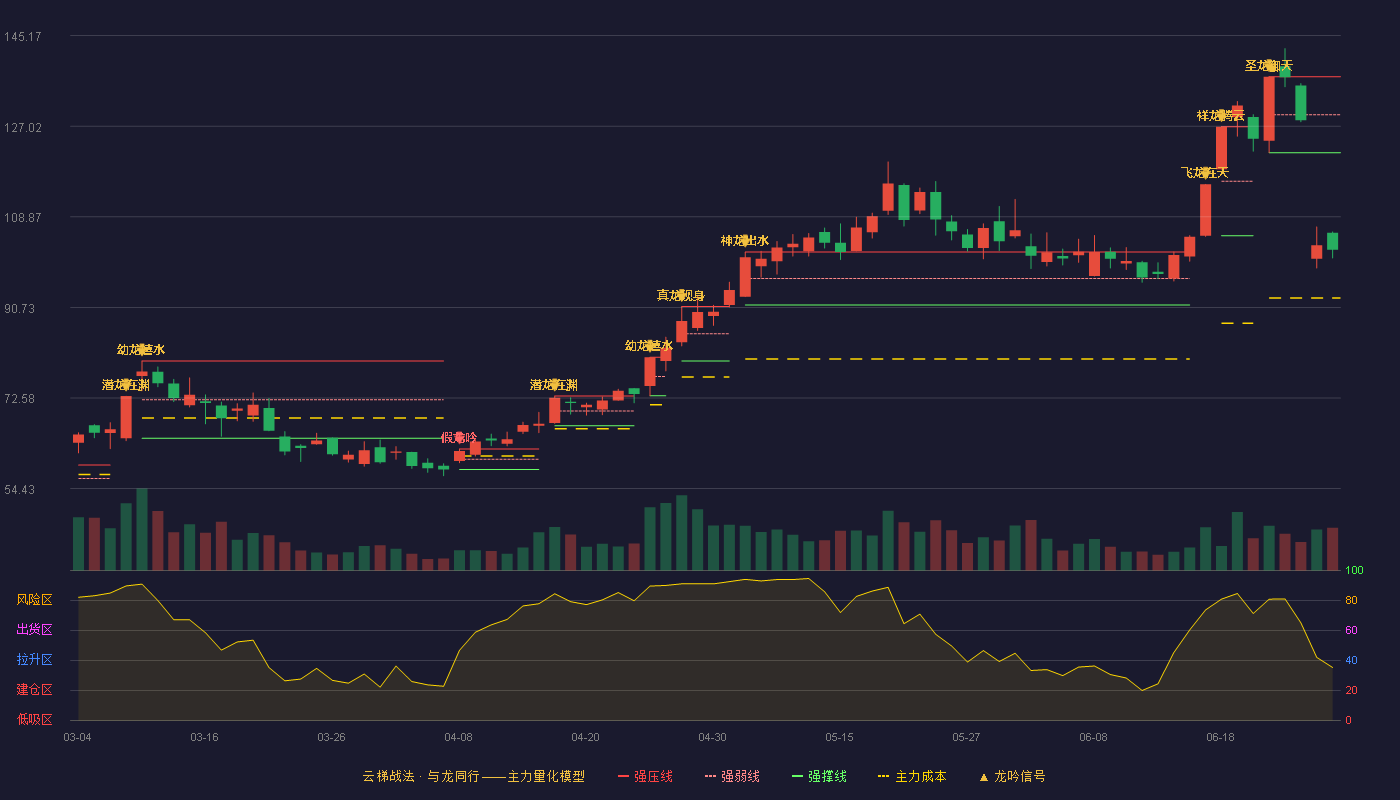The height and width of the screenshot is (800, 1400).
Task: Click the 04-20 date label
Action: (585, 737)
